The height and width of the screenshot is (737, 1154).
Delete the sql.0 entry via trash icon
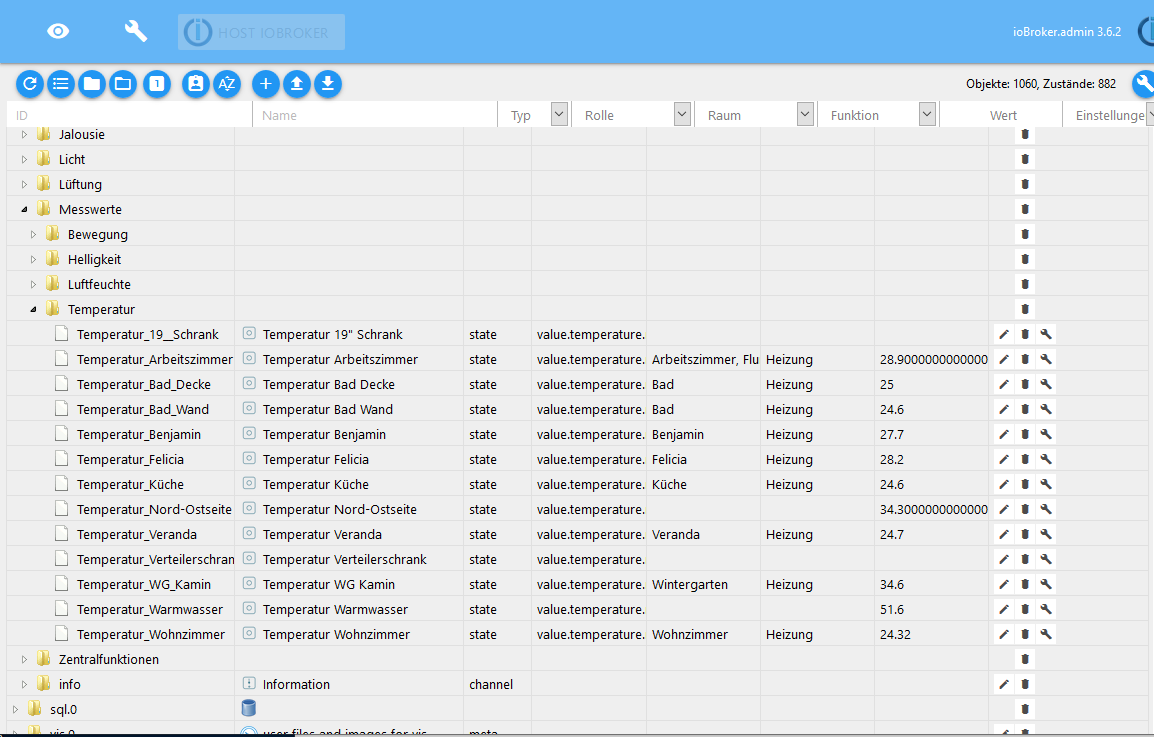click(x=1024, y=710)
